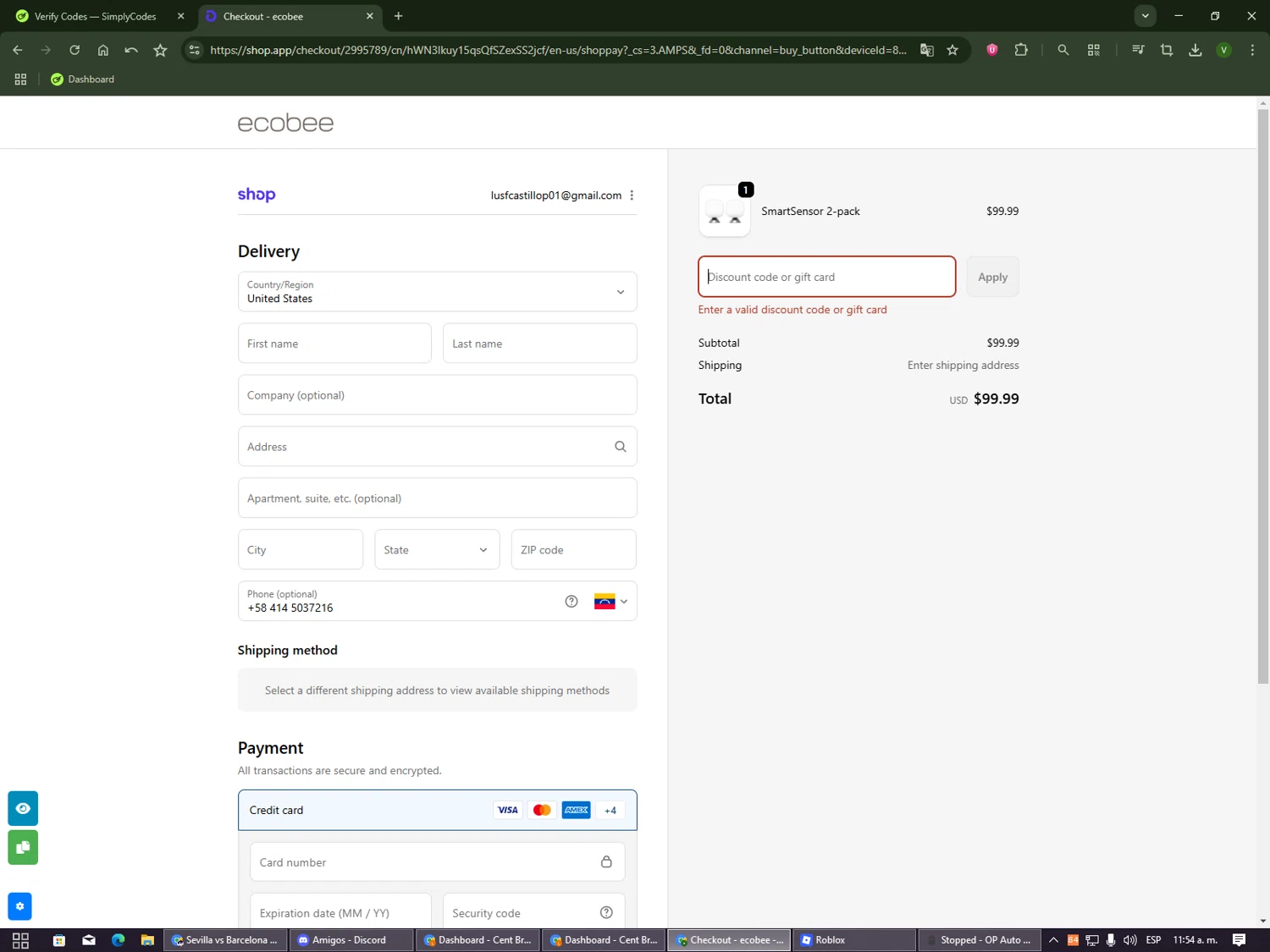
Task: Click the star icon beside the home button
Action: [x=160, y=50]
